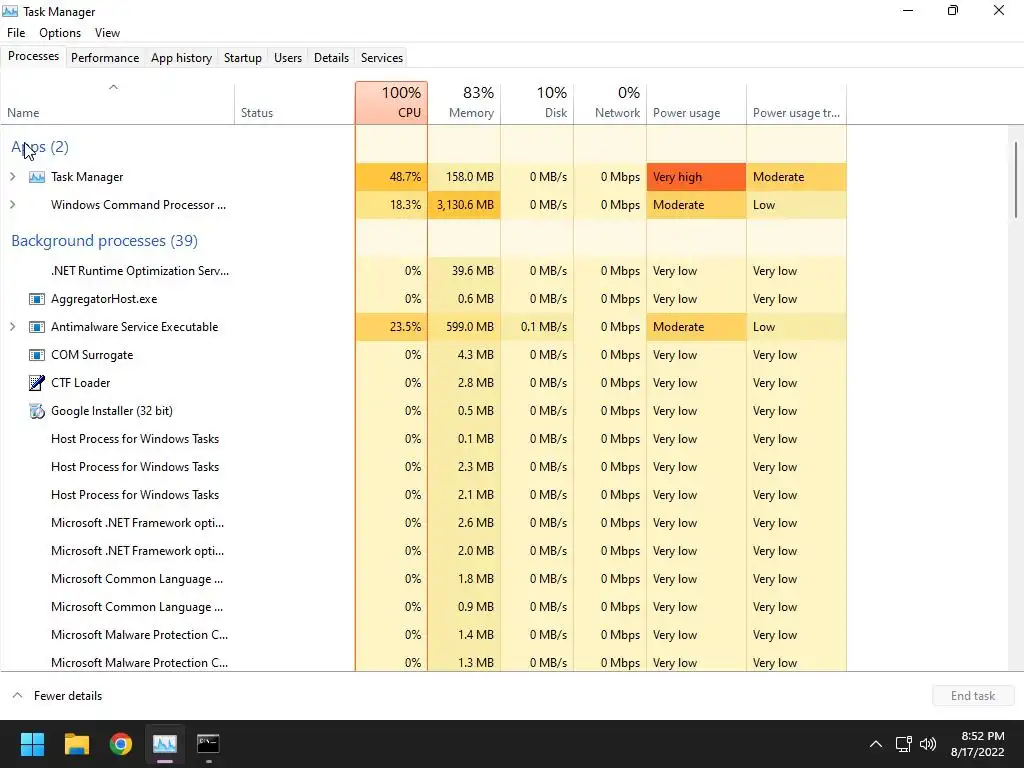
Task: Sort by the Power usage column header
Action: click(696, 103)
